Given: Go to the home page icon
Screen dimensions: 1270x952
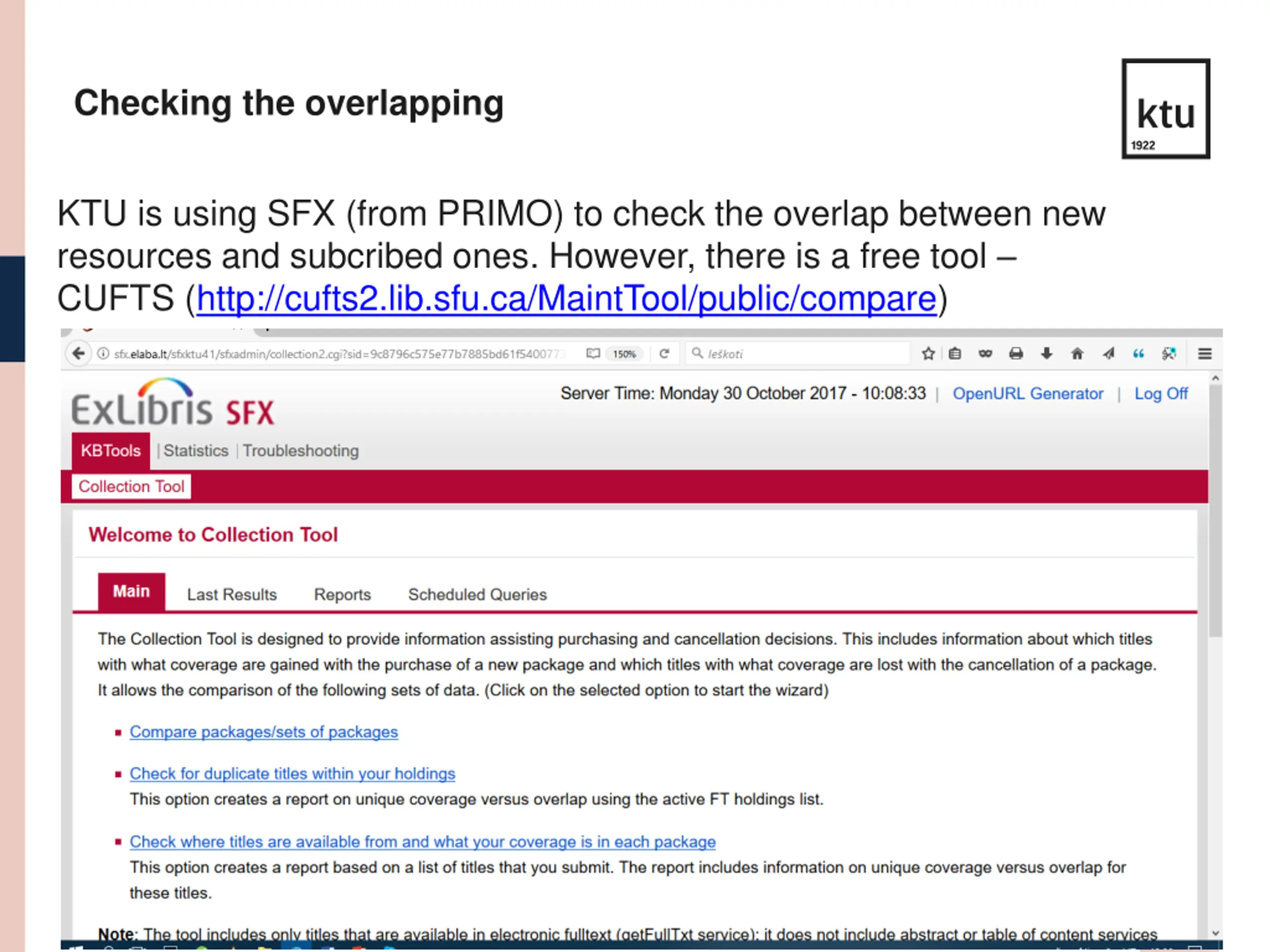Looking at the screenshot, I should (x=1077, y=354).
